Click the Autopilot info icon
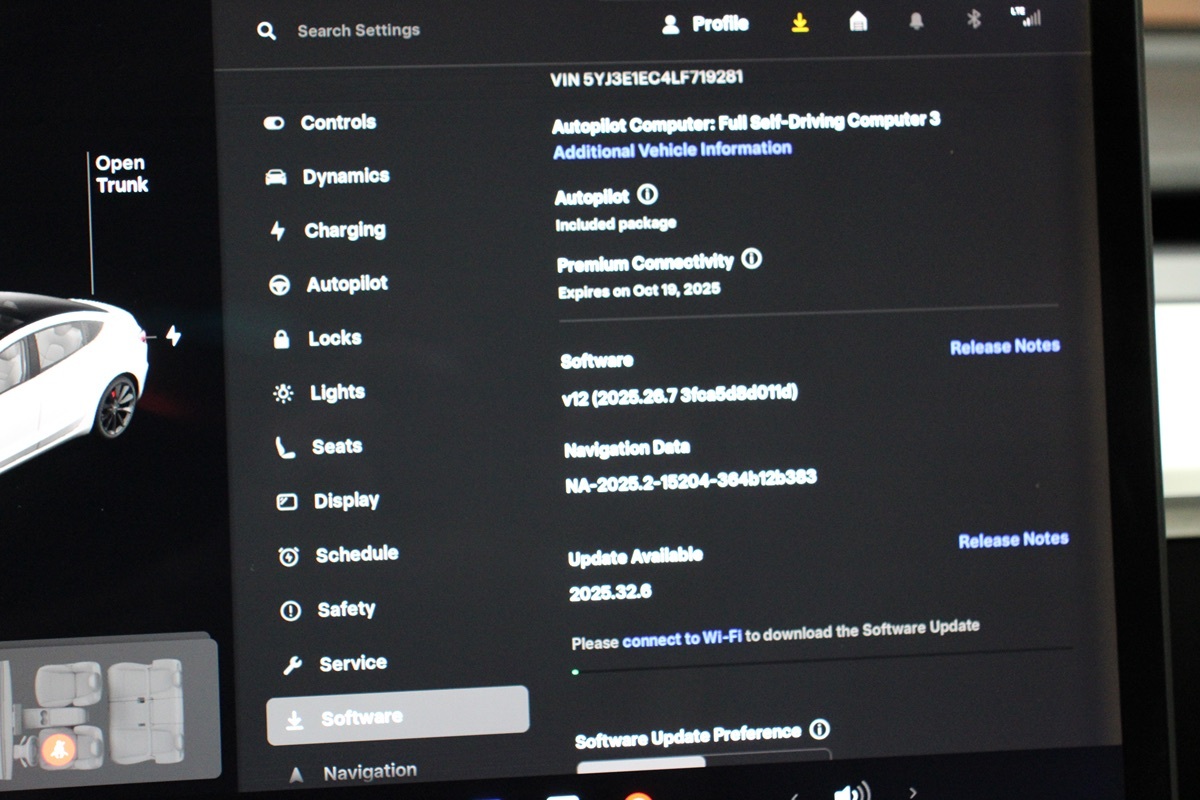Image resolution: width=1200 pixels, height=800 pixels. pos(647,195)
